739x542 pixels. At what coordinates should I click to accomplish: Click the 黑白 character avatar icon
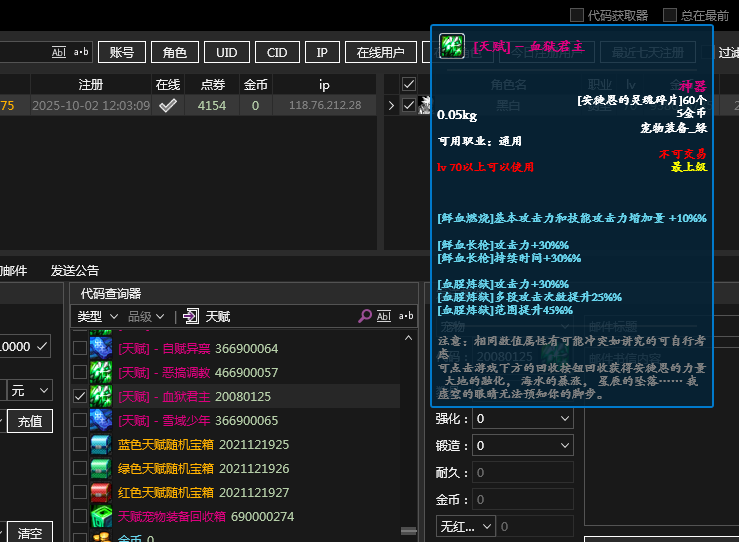pyautogui.click(x=424, y=105)
